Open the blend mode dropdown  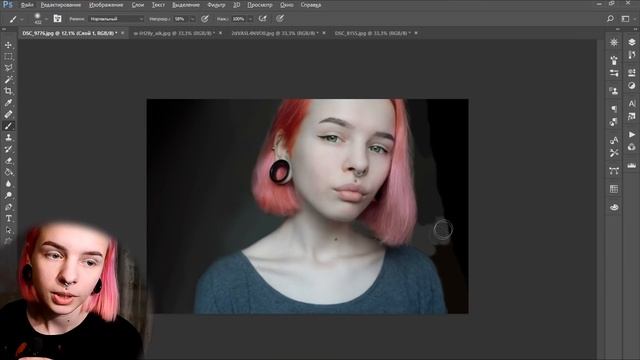tap(116, 19)
